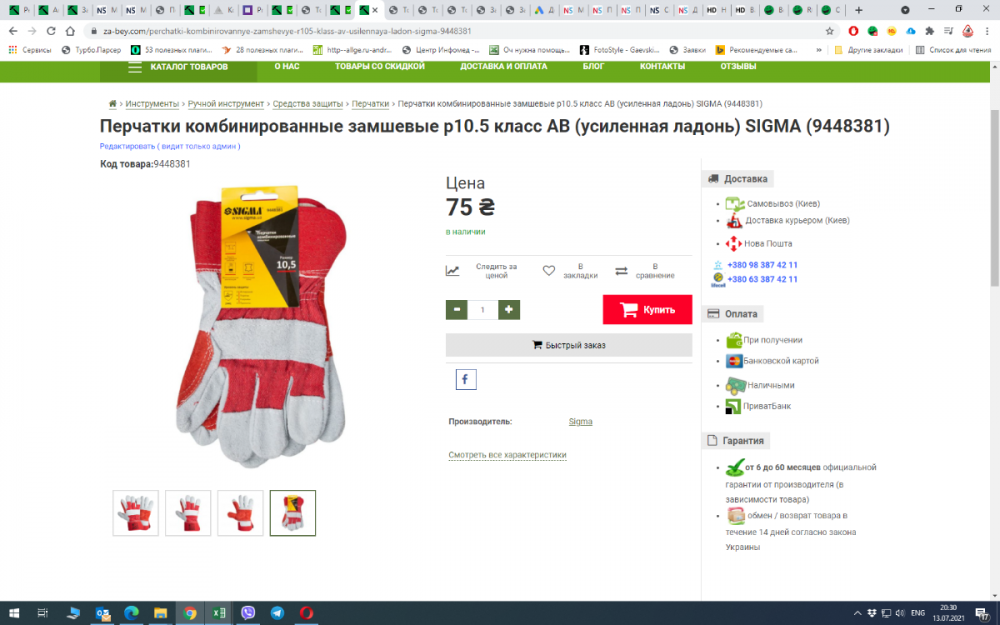The height and width of the screenshot is (625, 1000).
Task: Add product to comparison arrows icon
Action: [x=621, y=271]
